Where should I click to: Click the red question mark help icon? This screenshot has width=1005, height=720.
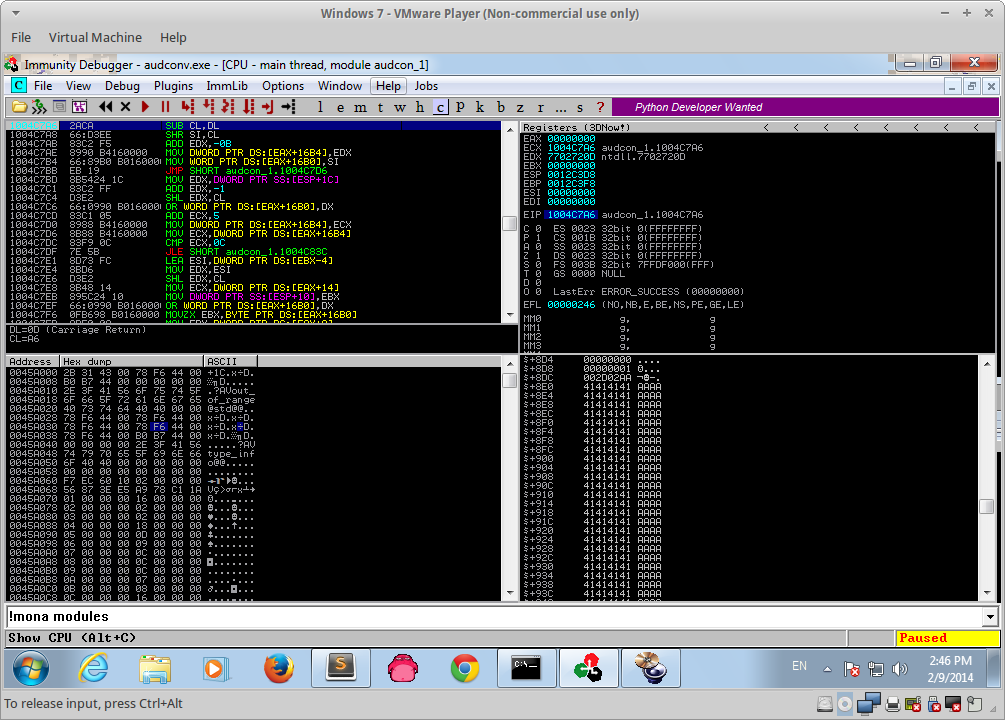[600, 107]
